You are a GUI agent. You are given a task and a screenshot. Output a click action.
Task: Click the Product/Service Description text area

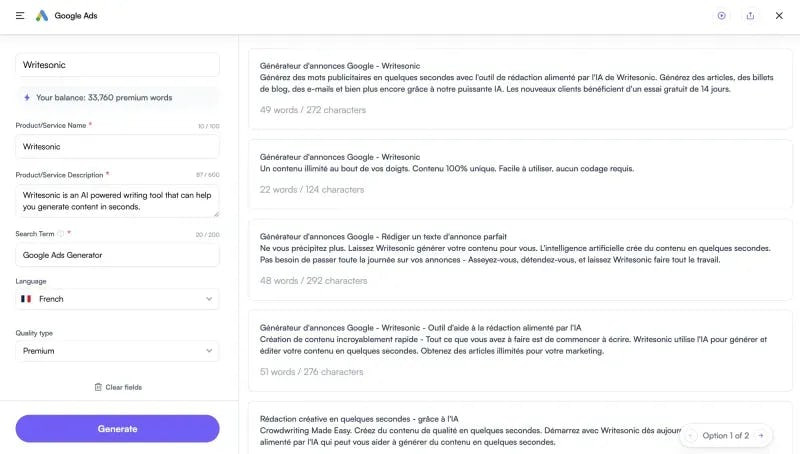pos(117,200)
